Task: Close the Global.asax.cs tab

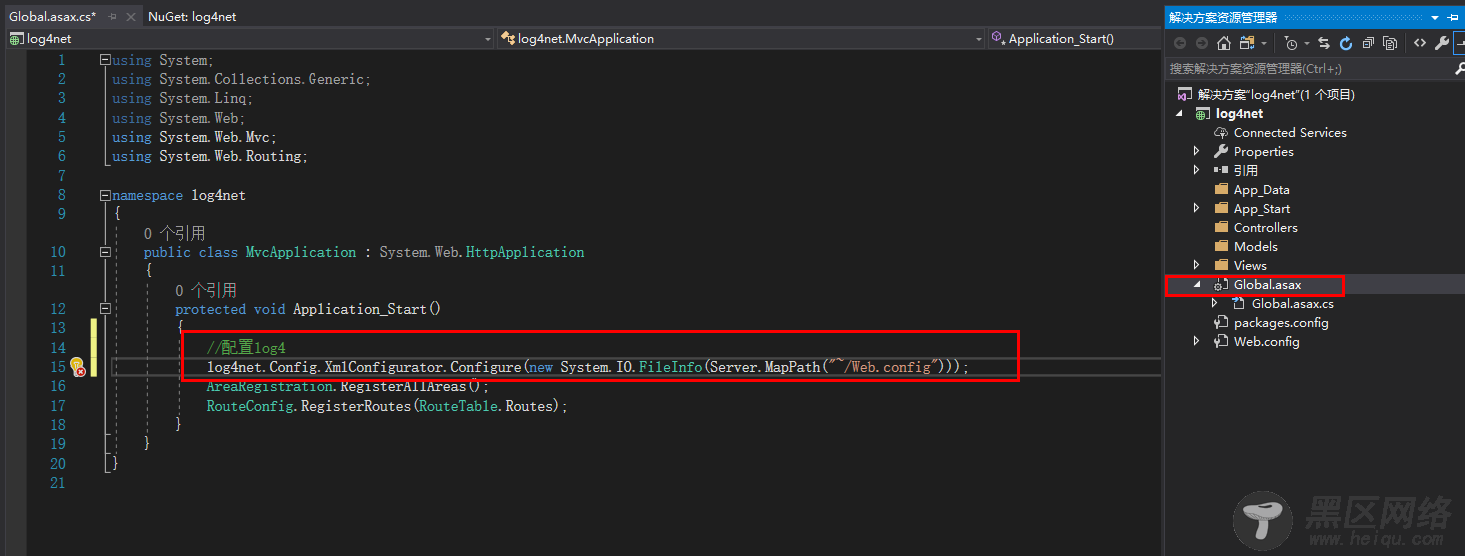Action: (x=130, y=17)
